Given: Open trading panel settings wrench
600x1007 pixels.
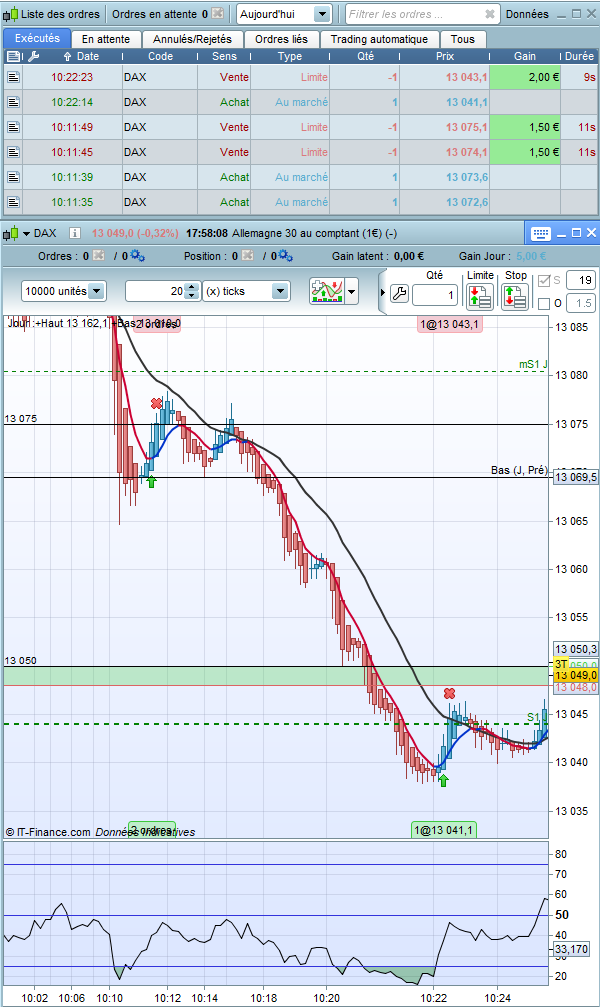Looking at the screenshot, I should pos(399,294).
